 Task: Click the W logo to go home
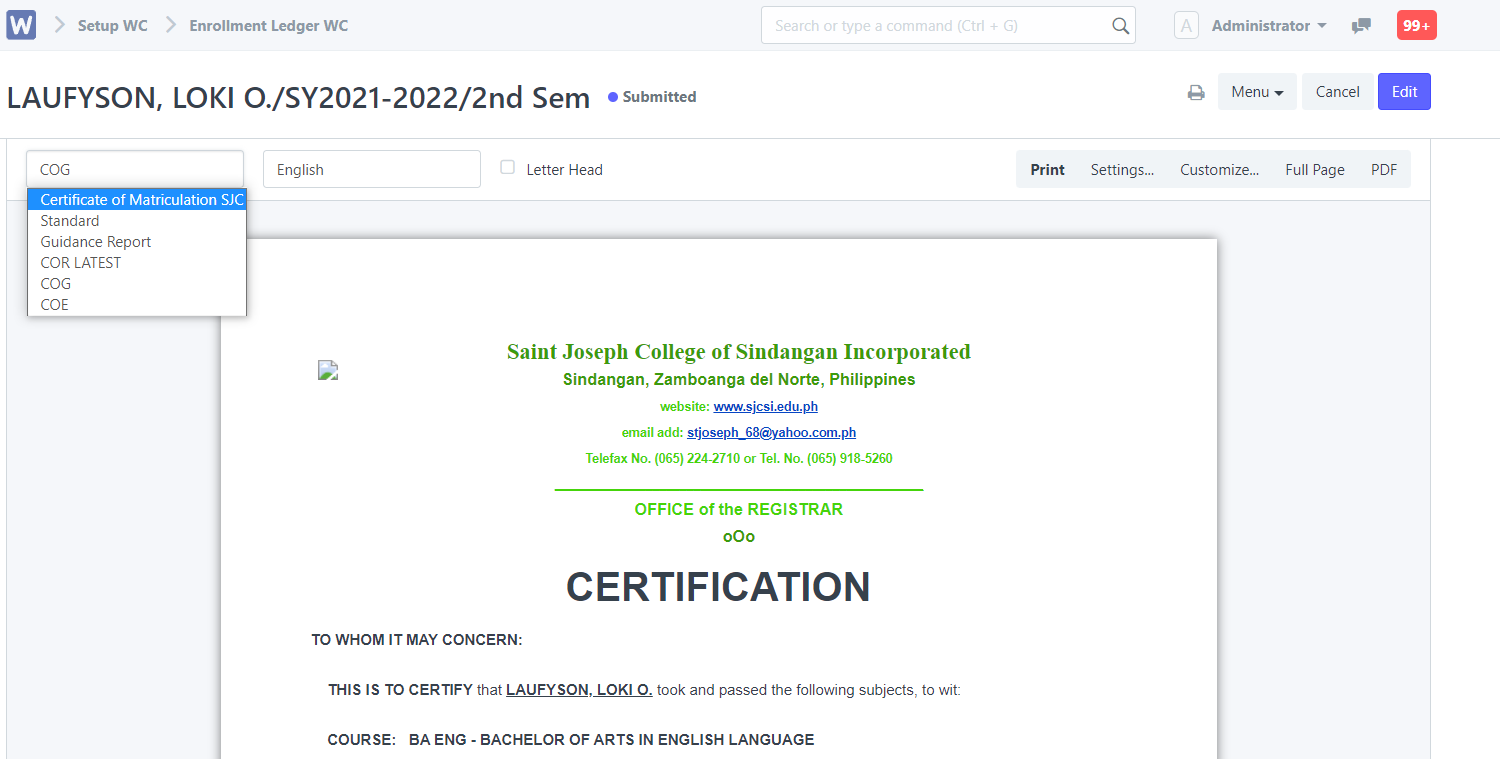[x=20, y=24]
